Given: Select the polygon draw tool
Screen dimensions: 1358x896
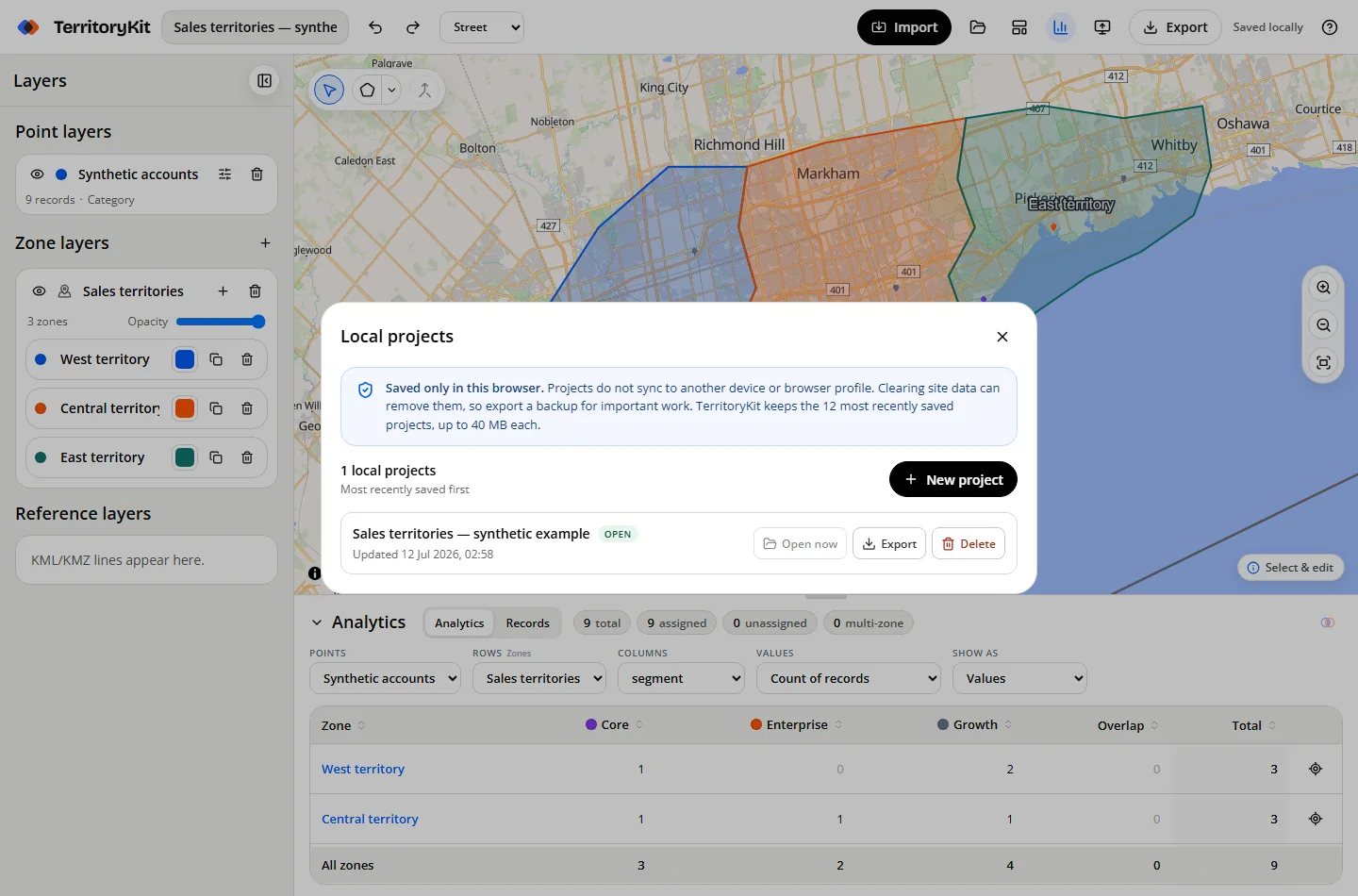Looking at the screenshot, I should coord(367,91).
